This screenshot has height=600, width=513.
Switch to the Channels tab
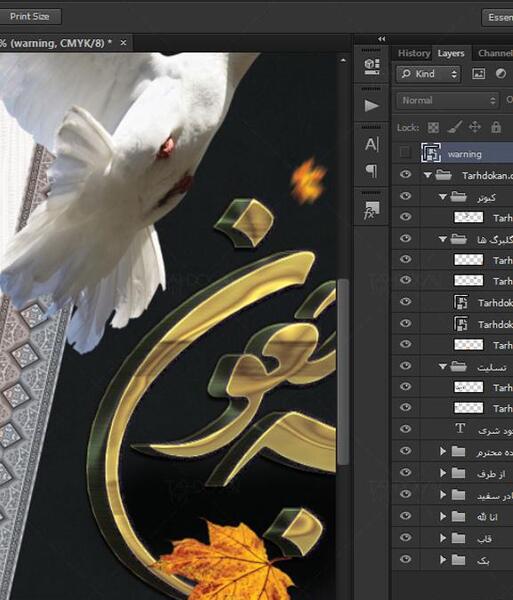[495, 54]
